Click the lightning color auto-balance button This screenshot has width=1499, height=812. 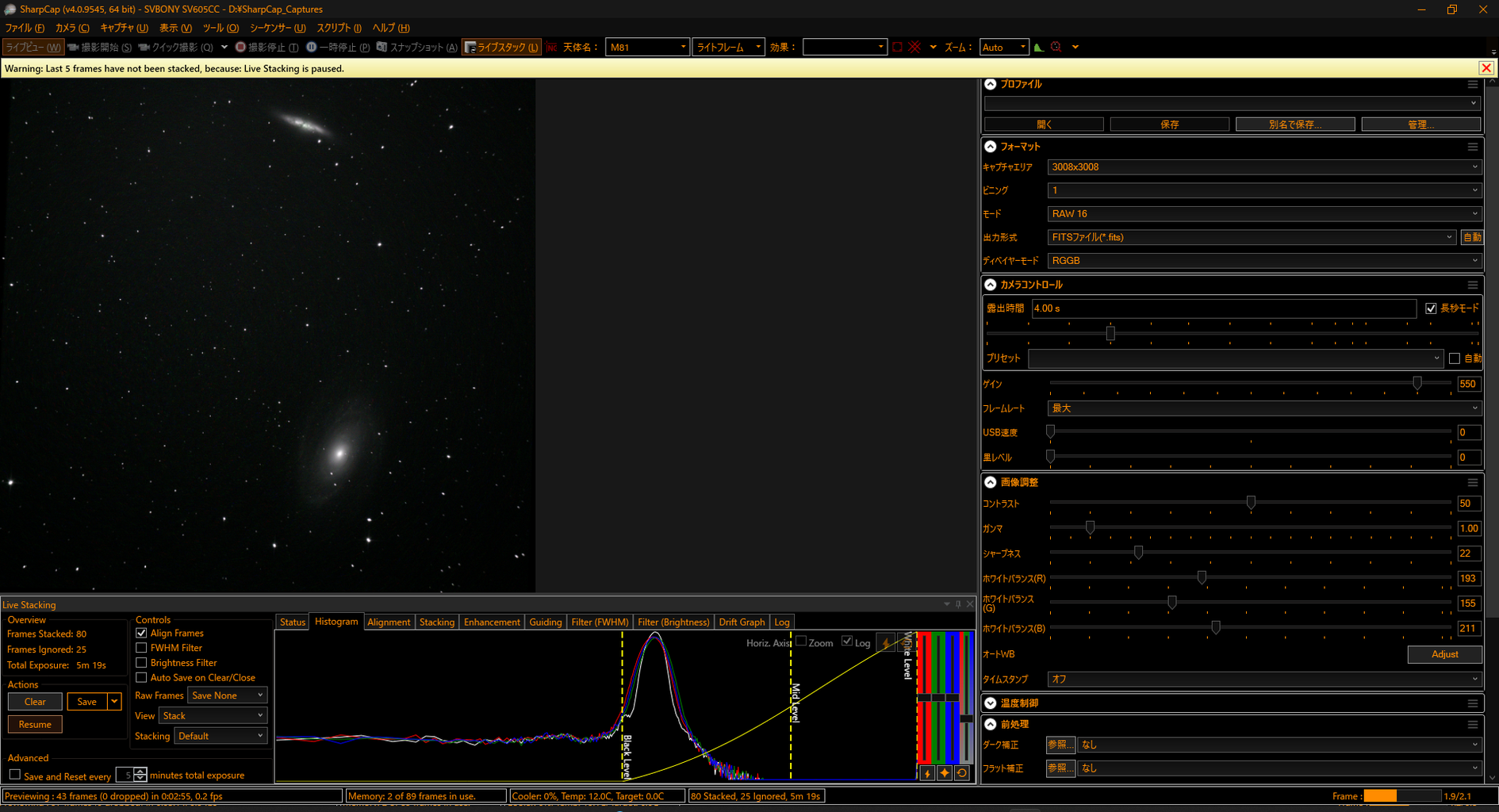[926, 773]
